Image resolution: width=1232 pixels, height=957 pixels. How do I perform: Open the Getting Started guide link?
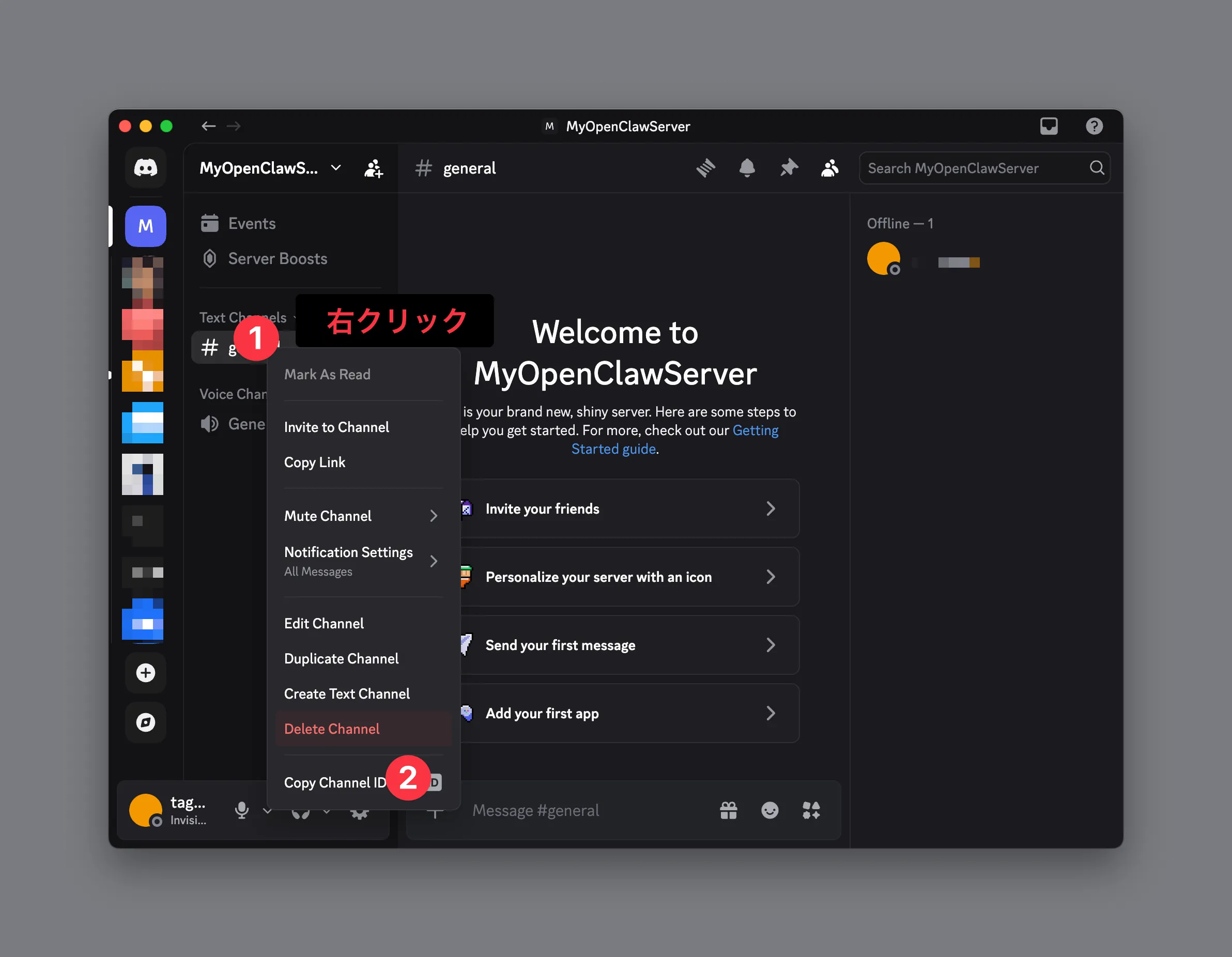click(x=613, y=449)
